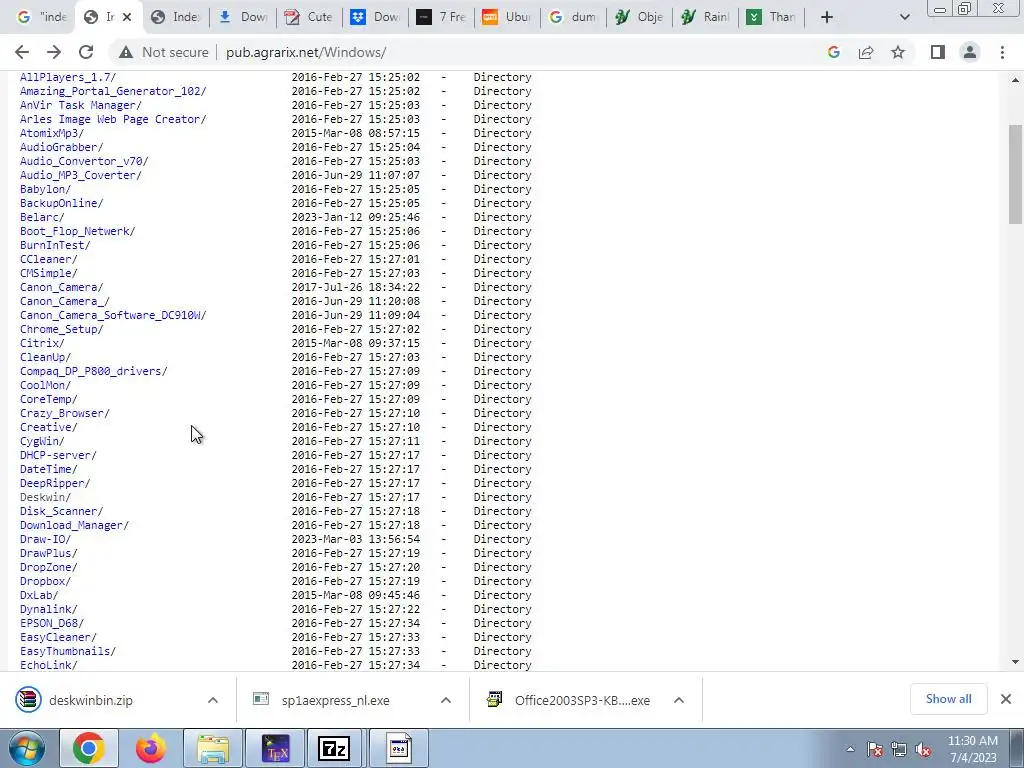
Task: Click the Chrome taskbar icon
Action: [89, 748]
